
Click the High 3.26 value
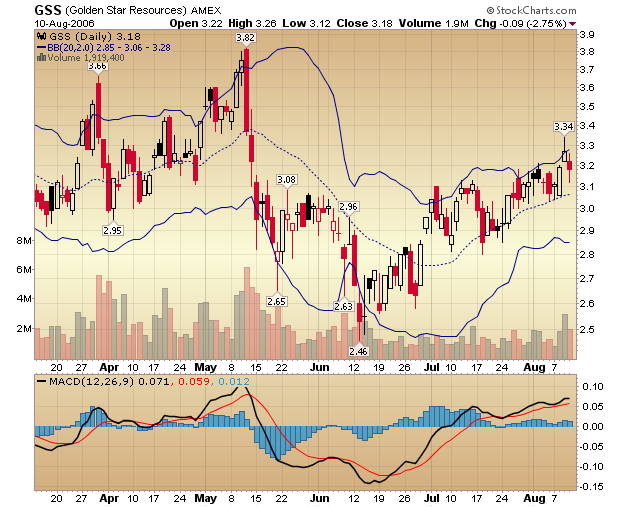252,23
